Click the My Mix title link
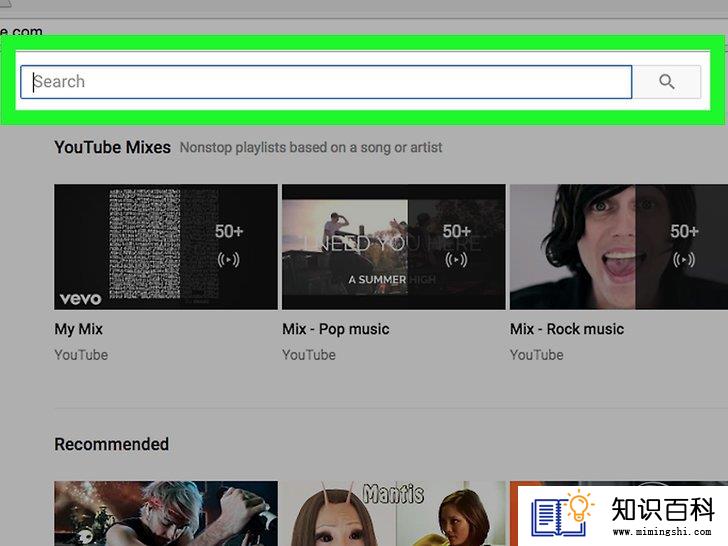 78,329
